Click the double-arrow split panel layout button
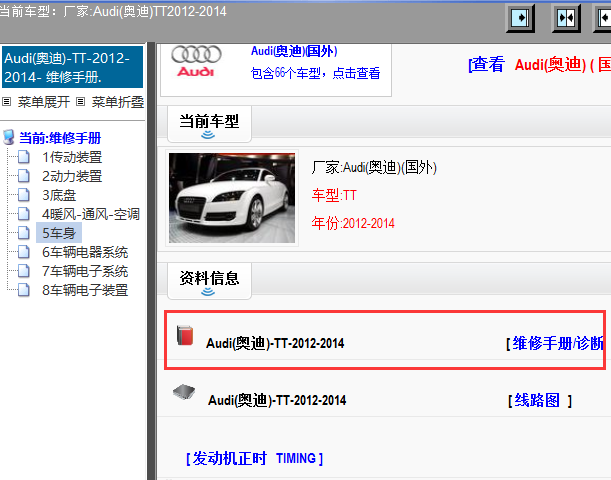This screenshot has height=480, width=611. coord(566,18)
